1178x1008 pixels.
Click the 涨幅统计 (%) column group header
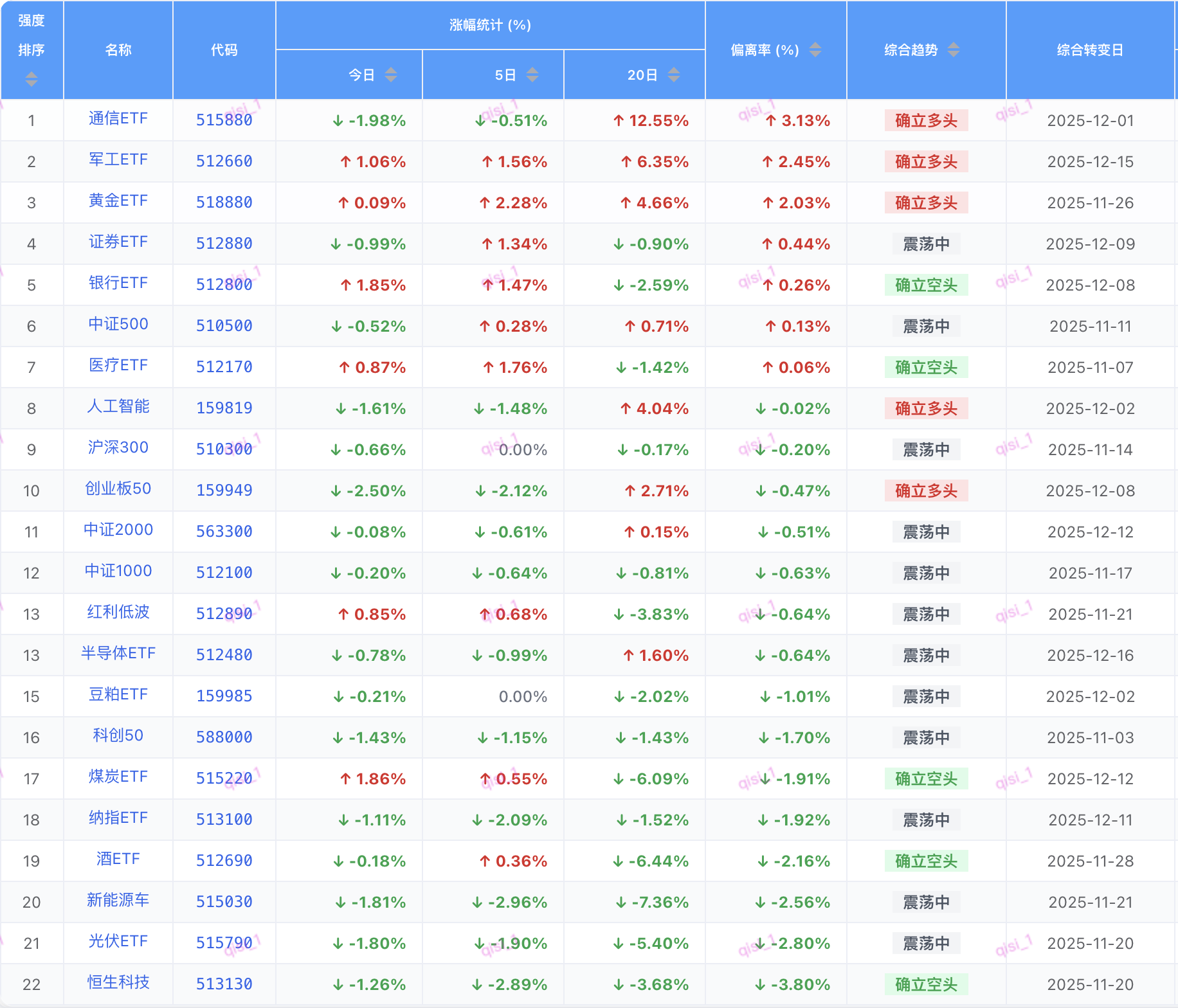490,25
